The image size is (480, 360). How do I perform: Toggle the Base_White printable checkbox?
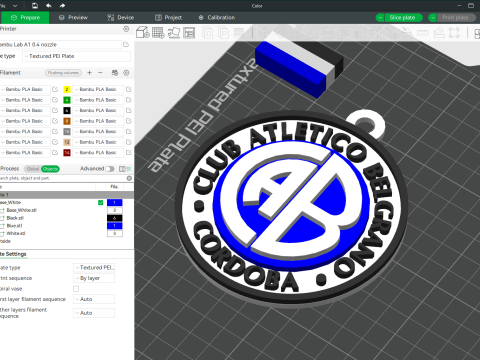tap(100, 203)
